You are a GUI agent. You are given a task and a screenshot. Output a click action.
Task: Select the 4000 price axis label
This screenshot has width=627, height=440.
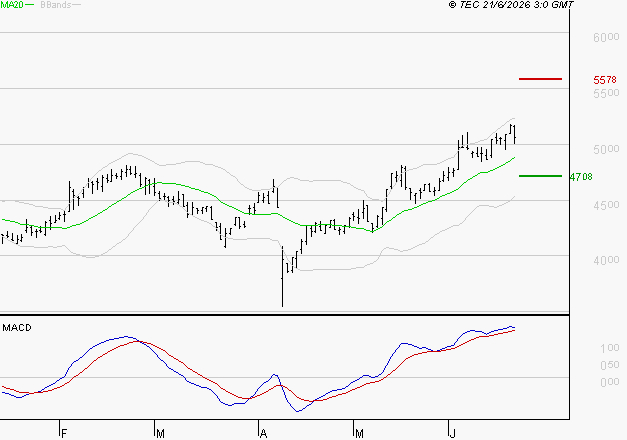tap(606, 260)
